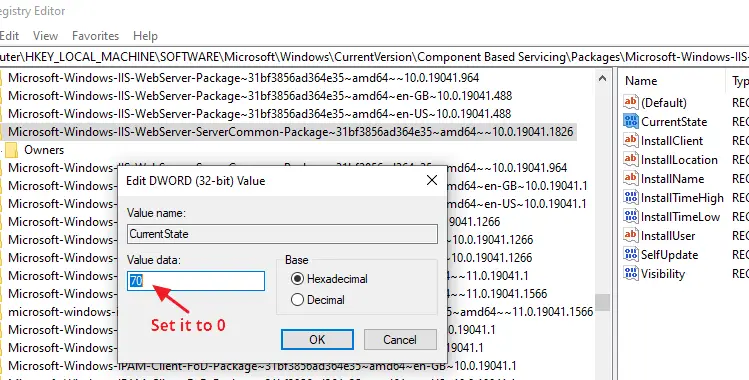This screenshot has width=749, height=380.
Task: Click the registry path address bar
Action: click(374, 57)
